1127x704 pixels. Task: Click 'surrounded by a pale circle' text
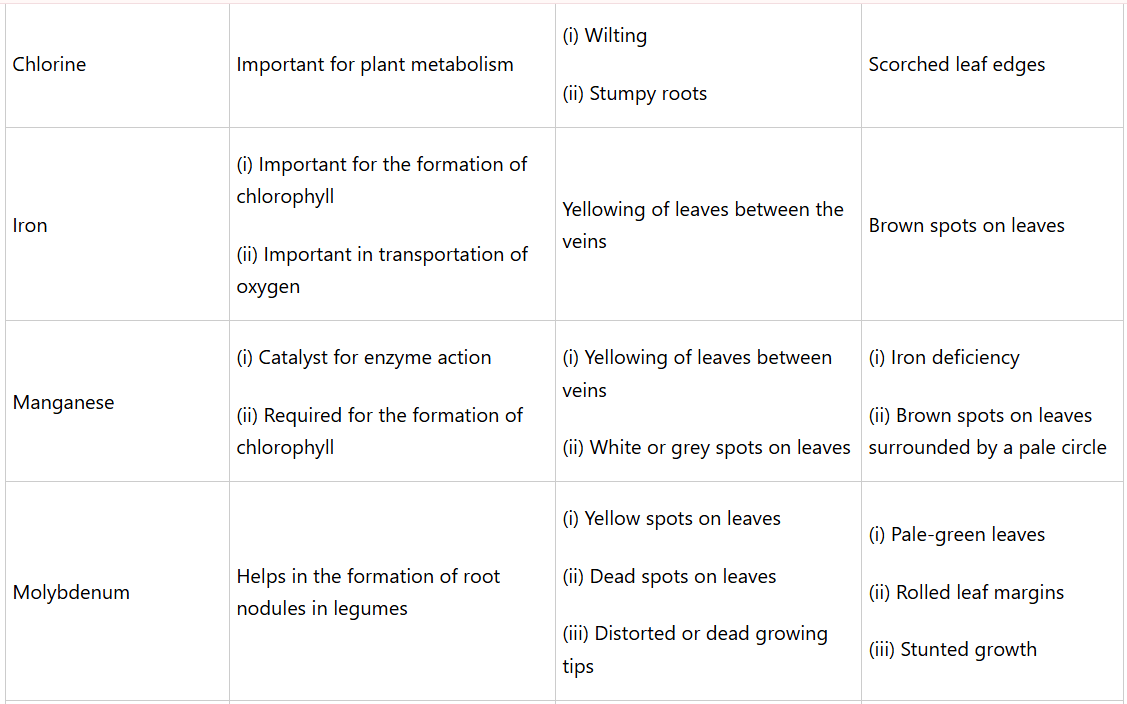[x=987, y=448]
